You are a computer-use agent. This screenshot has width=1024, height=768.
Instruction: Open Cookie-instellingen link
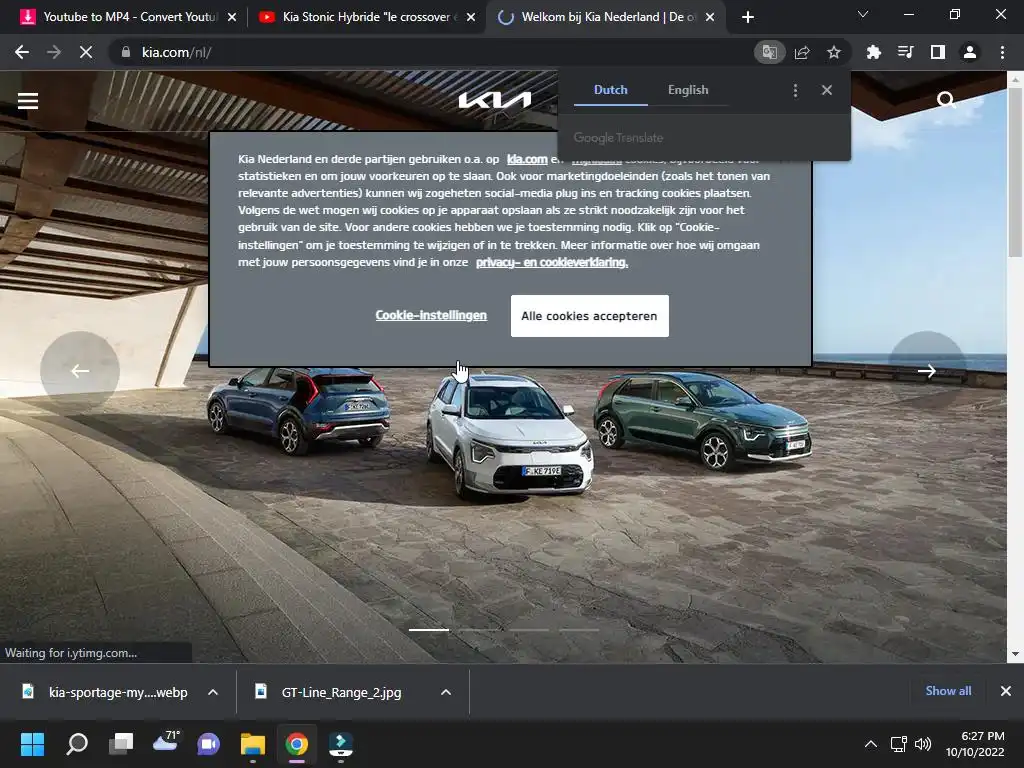tap(431, 315)
